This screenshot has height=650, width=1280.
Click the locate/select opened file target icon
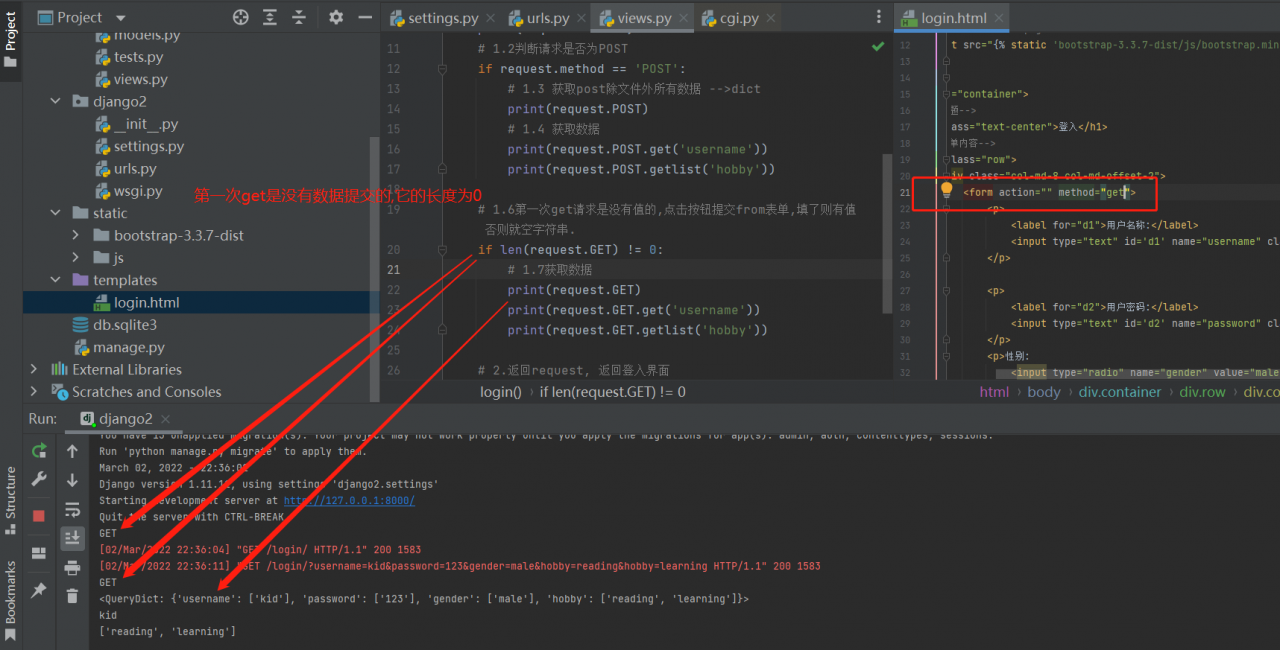[241, 17]
